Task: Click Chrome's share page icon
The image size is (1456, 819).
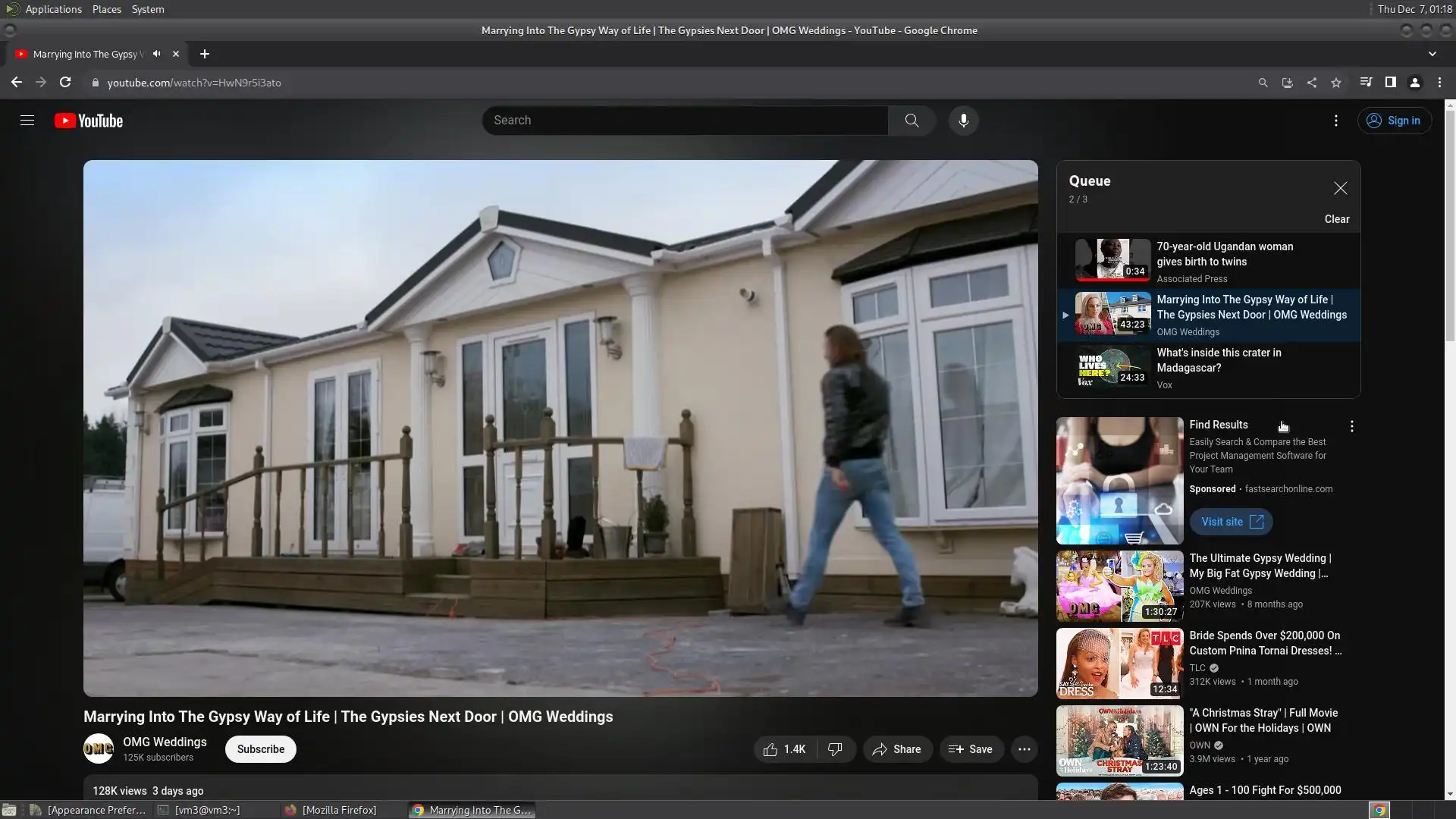Action: [1312, 83]
